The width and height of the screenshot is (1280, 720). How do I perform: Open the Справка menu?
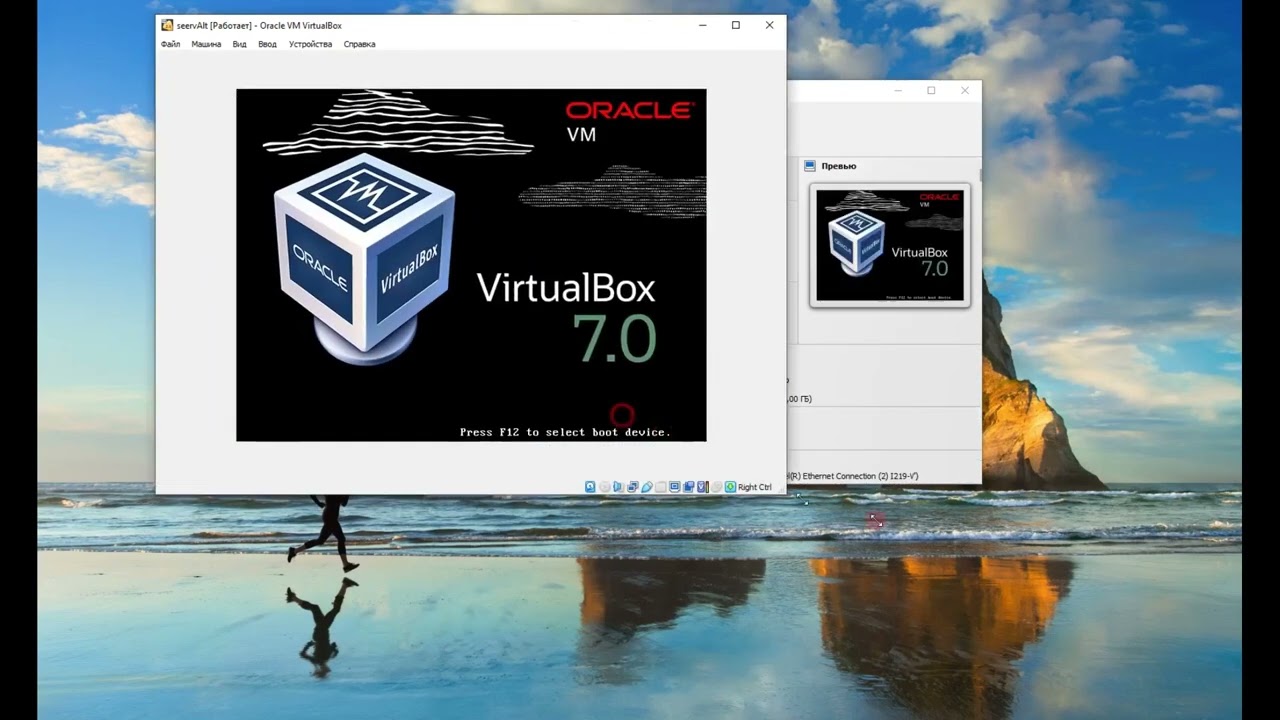coord(359,44)
